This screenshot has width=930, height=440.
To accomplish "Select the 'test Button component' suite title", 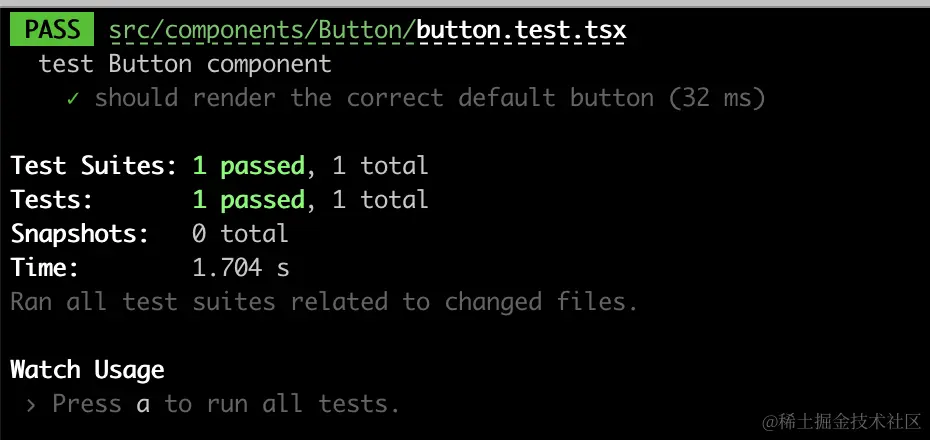I will pyautogui.click(x=185, y=64).
